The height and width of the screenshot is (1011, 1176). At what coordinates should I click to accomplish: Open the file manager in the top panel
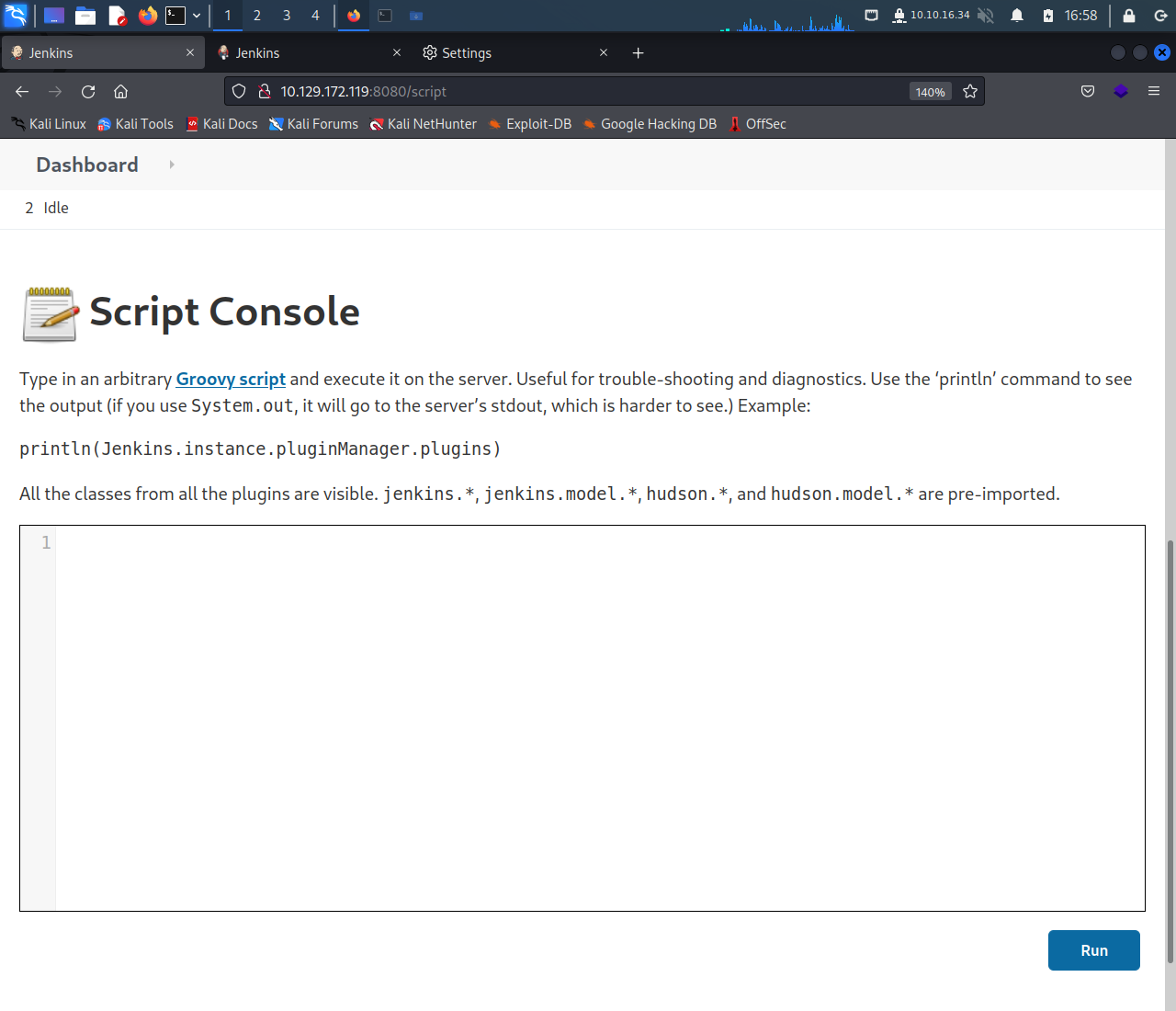pyautogui.click(x=85, y=16)
